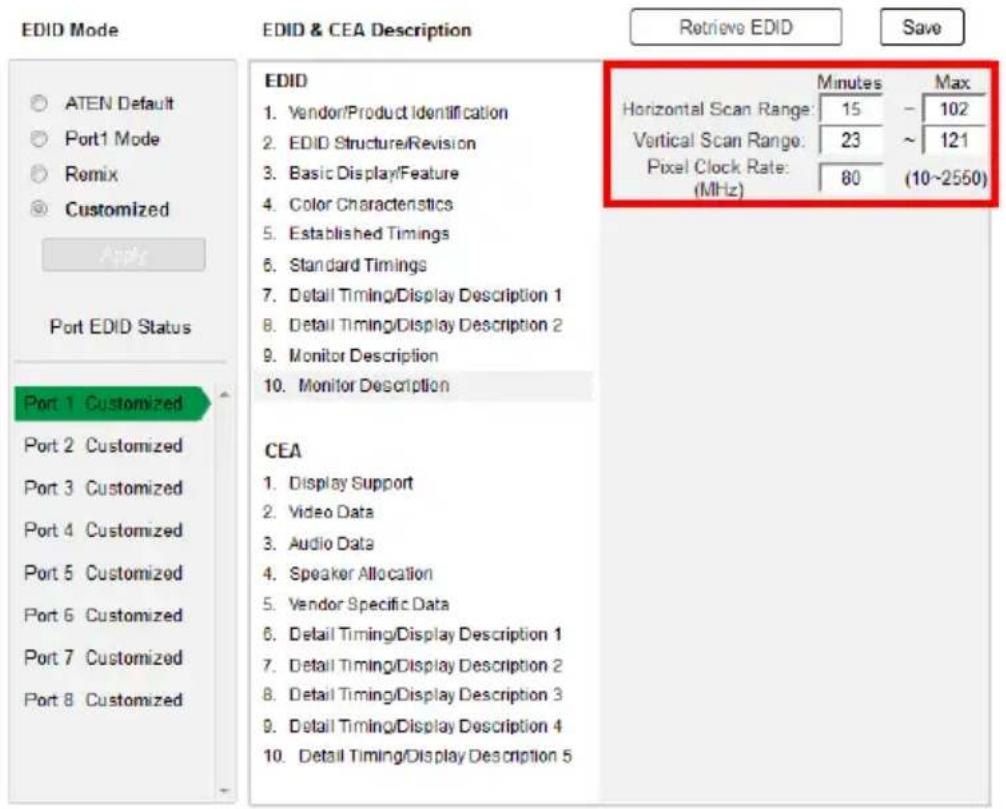Click the Pixel Clock Rate field
The image size is (1006, 809).
coord(851,178)
